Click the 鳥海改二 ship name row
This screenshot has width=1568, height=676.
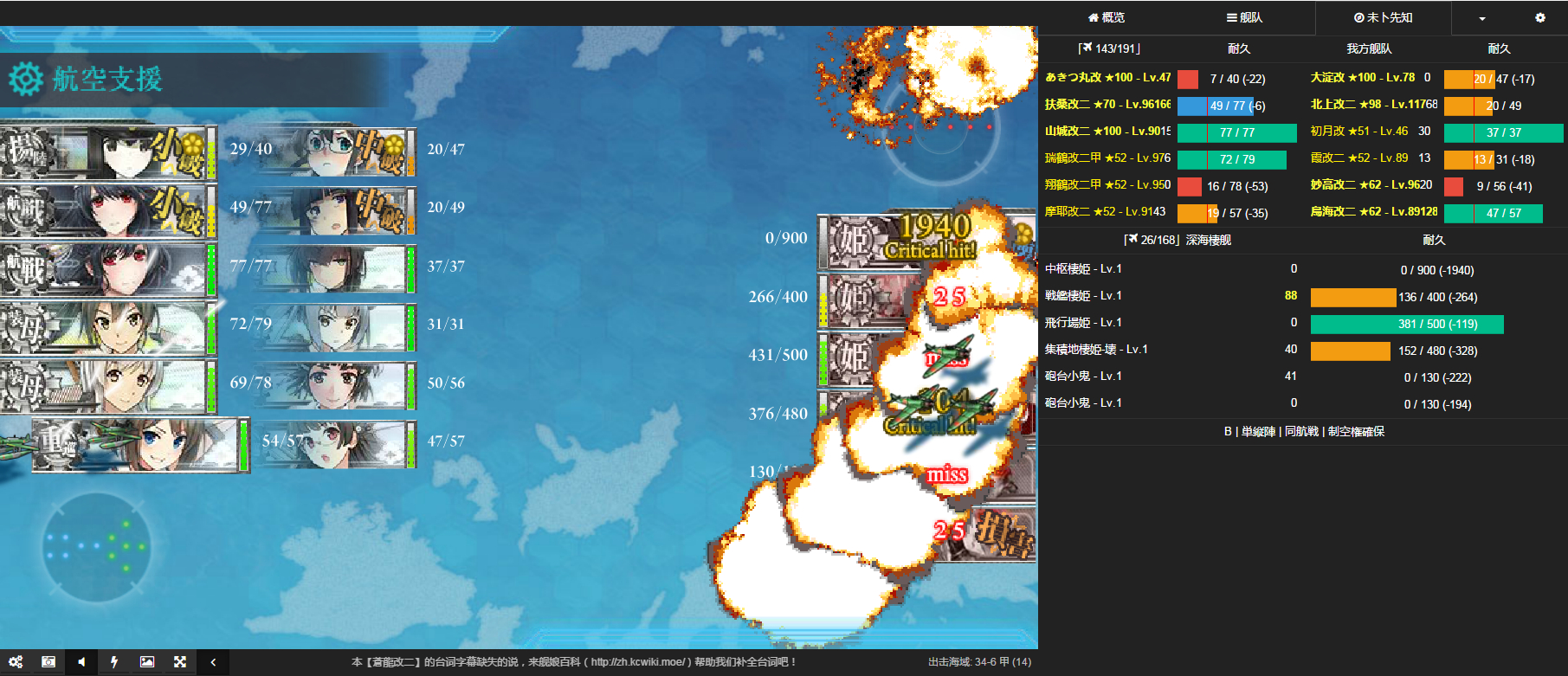tap(1374, 212)
